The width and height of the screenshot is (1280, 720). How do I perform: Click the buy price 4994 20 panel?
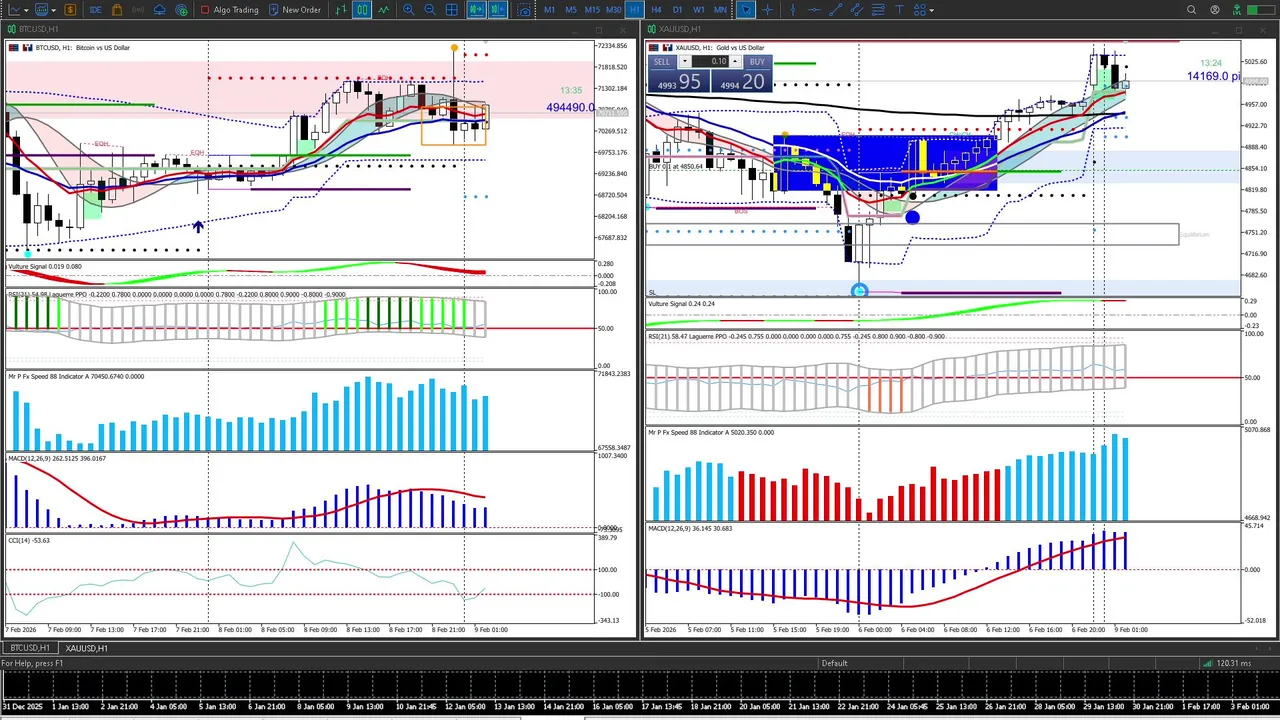tap(741, 82)
